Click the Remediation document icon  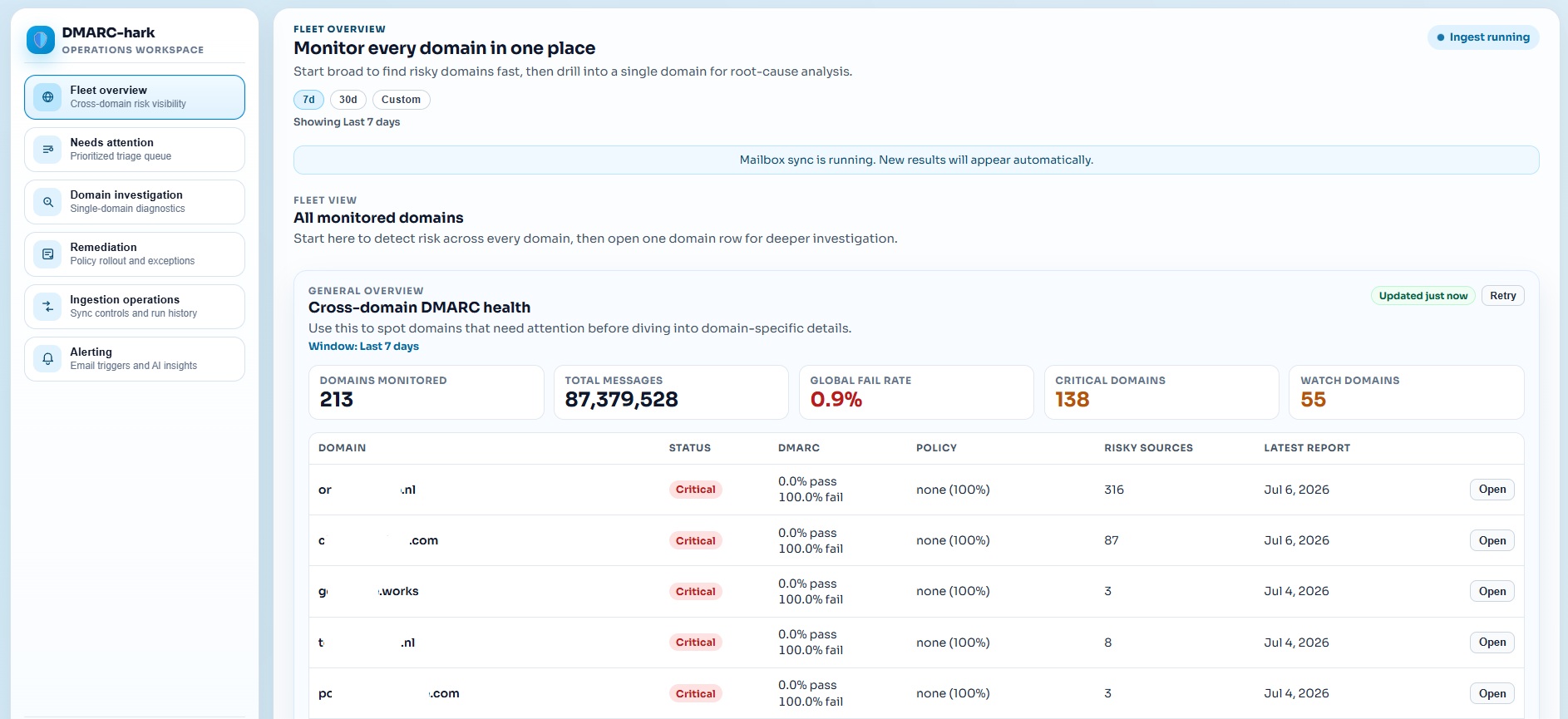click(x=48, y=254)
